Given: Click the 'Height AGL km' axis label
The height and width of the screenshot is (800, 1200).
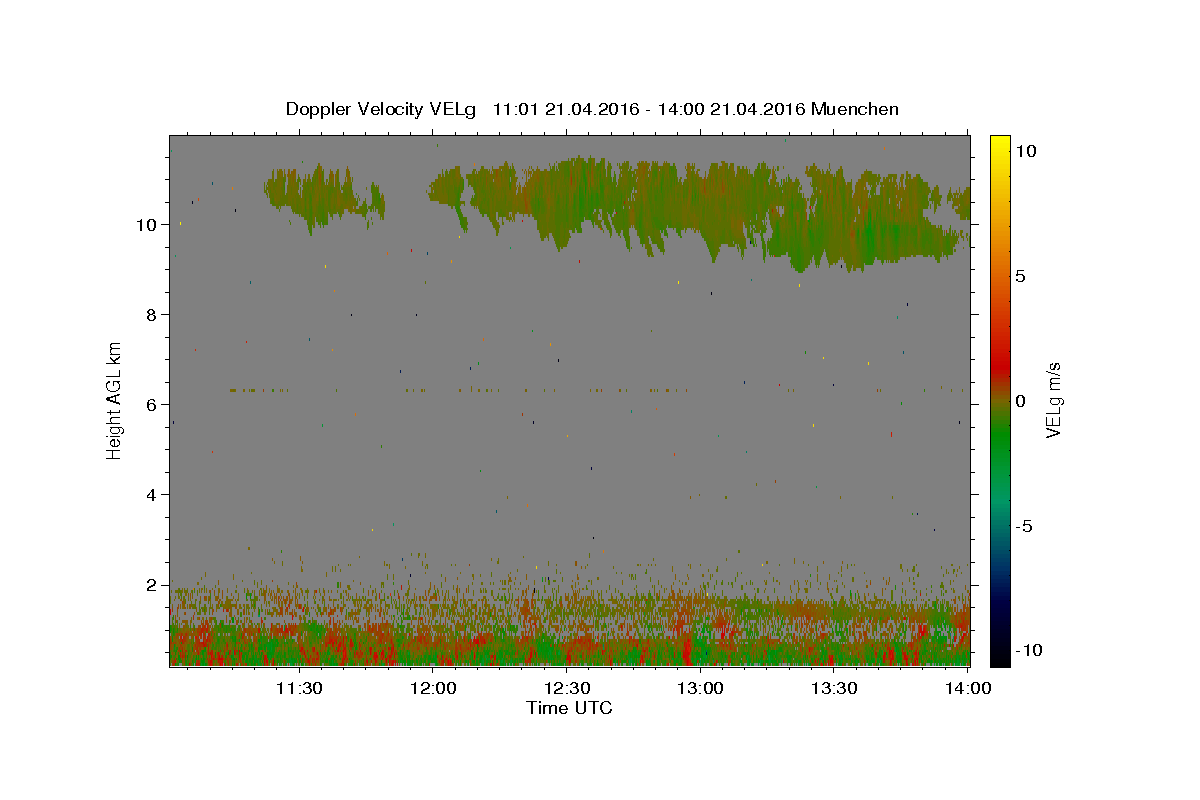Looking at the screenshot, I should click(x=115, y=399).
